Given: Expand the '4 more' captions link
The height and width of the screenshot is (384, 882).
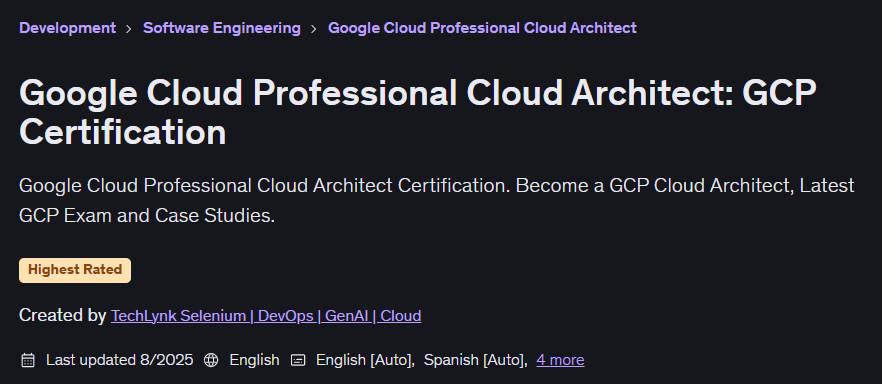Looking at the screenshot, I should coord(560,360).
